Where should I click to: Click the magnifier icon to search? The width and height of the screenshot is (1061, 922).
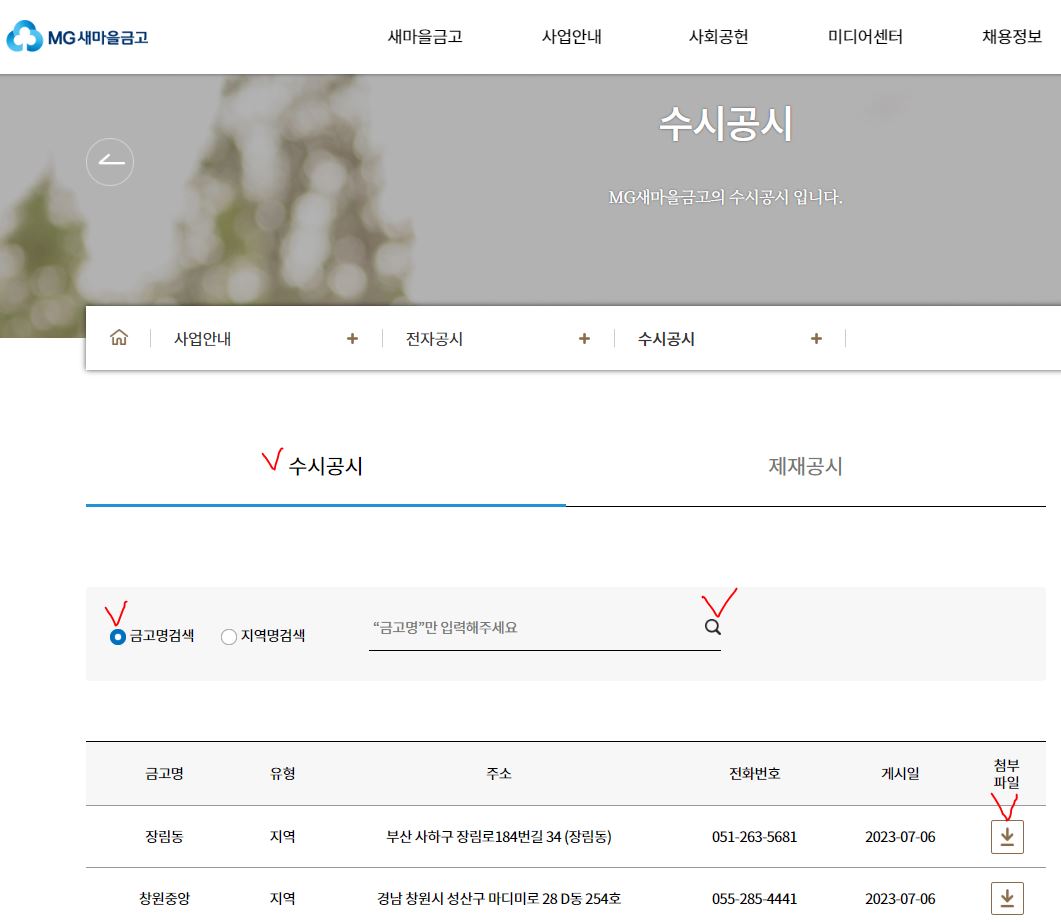tap(712, 626)
